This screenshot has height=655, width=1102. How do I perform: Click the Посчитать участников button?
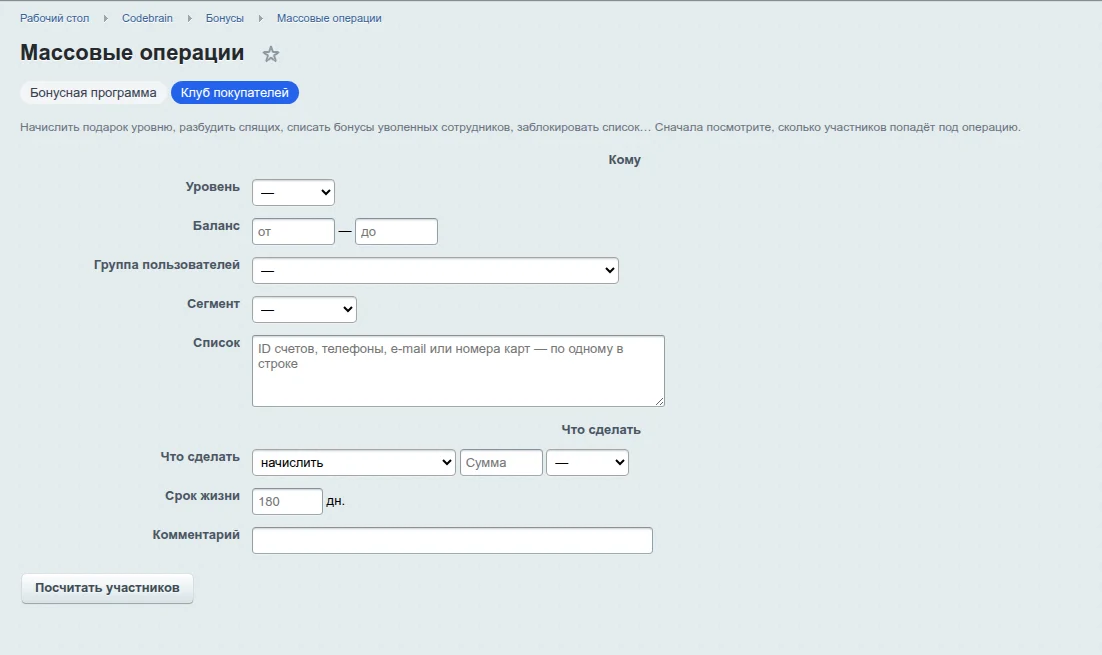click(108, 588)
